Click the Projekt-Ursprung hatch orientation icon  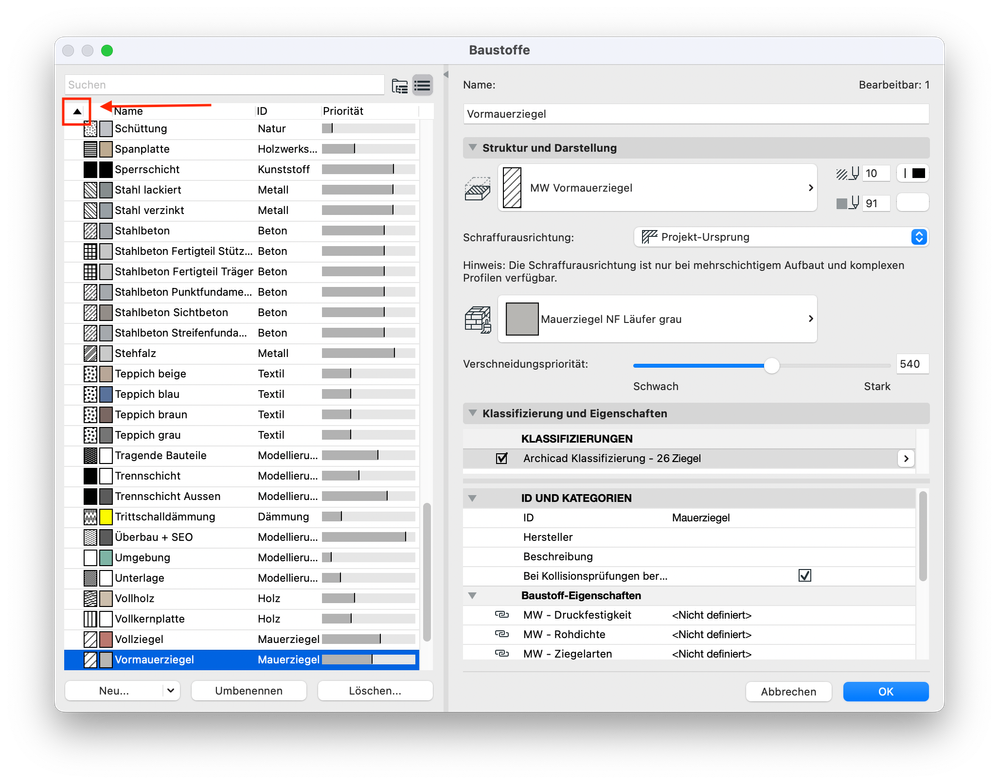pyautogui.click(x=649, y=237)
